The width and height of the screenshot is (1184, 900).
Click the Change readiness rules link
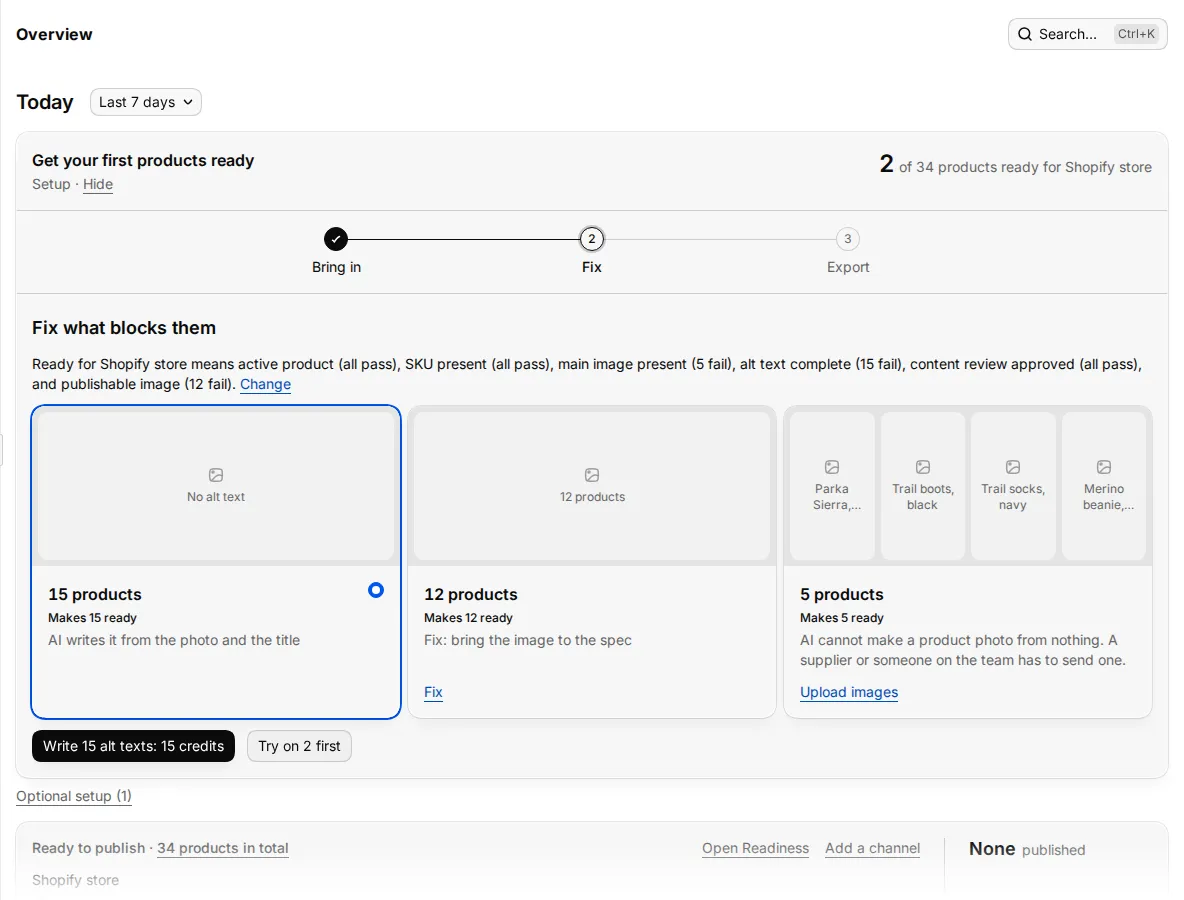[265, 384]
